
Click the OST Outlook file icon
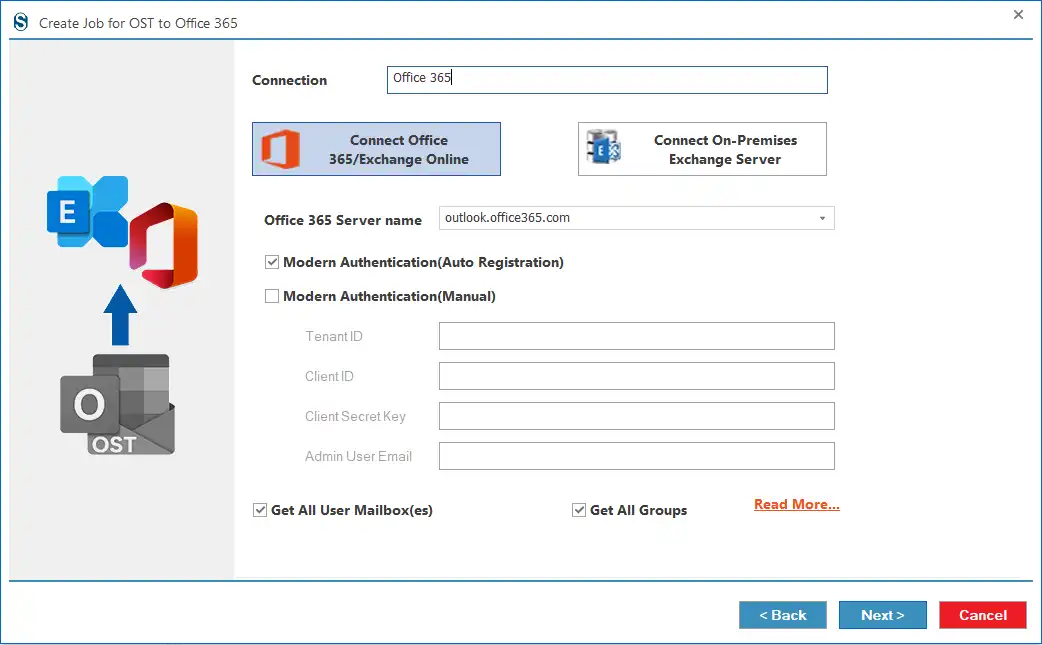[x=118, y=405]
